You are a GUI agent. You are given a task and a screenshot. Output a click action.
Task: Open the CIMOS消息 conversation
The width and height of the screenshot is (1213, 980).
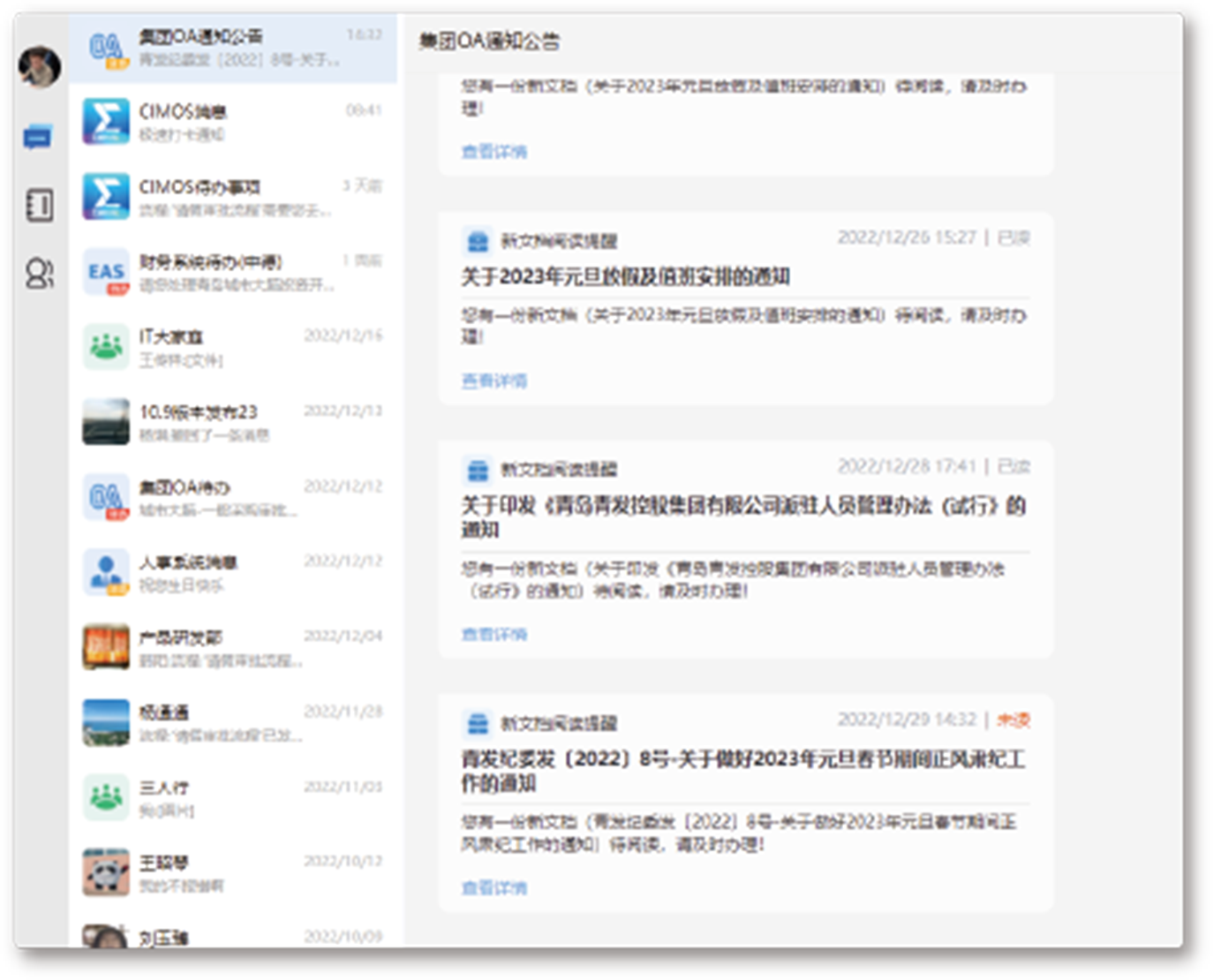point(233,122)
